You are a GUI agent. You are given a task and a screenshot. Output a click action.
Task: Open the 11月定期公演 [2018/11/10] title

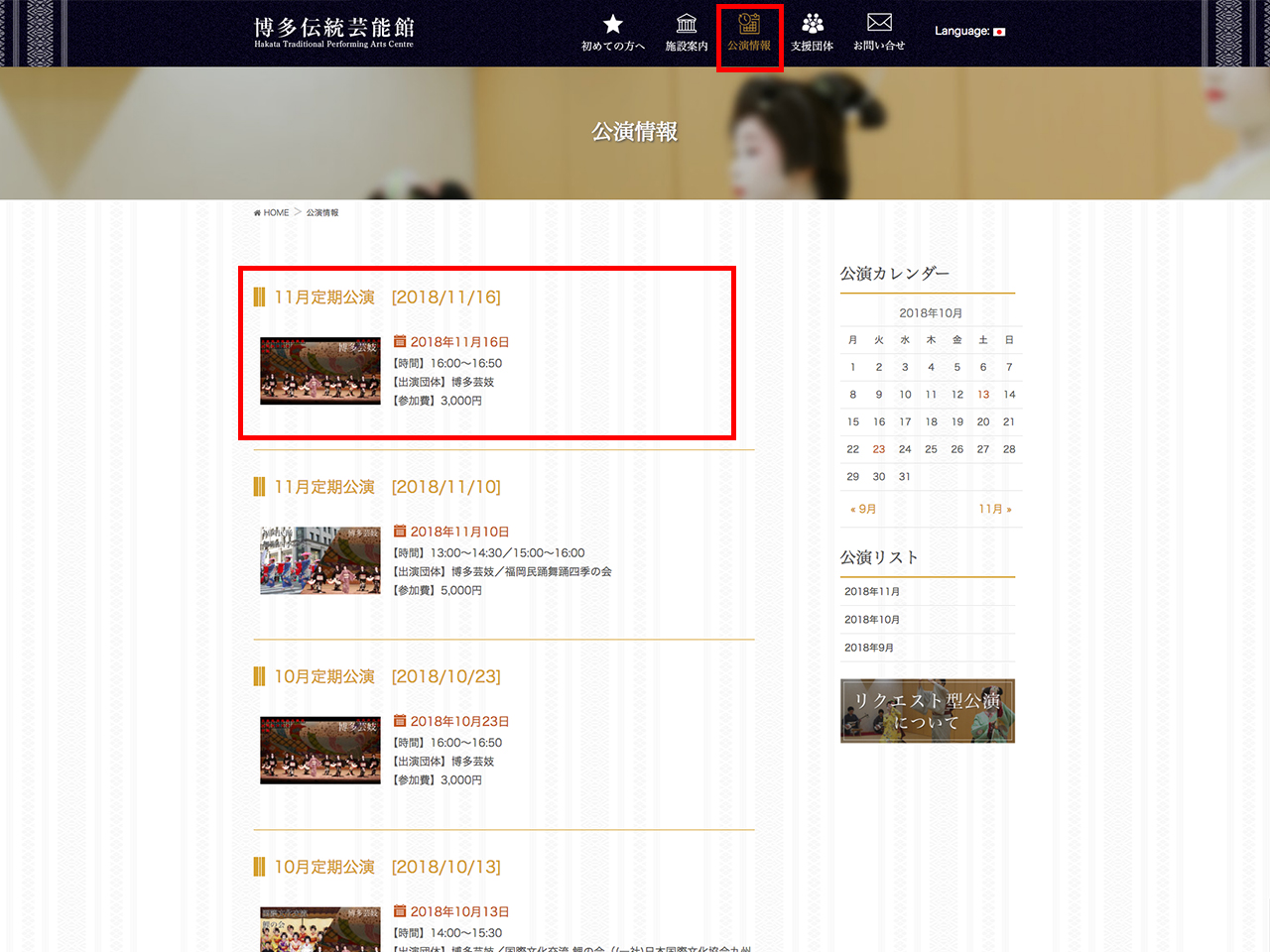click(x=388, y=487)
